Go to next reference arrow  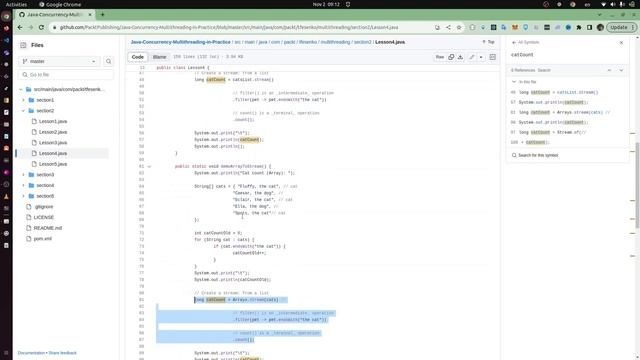pos(621,70)
